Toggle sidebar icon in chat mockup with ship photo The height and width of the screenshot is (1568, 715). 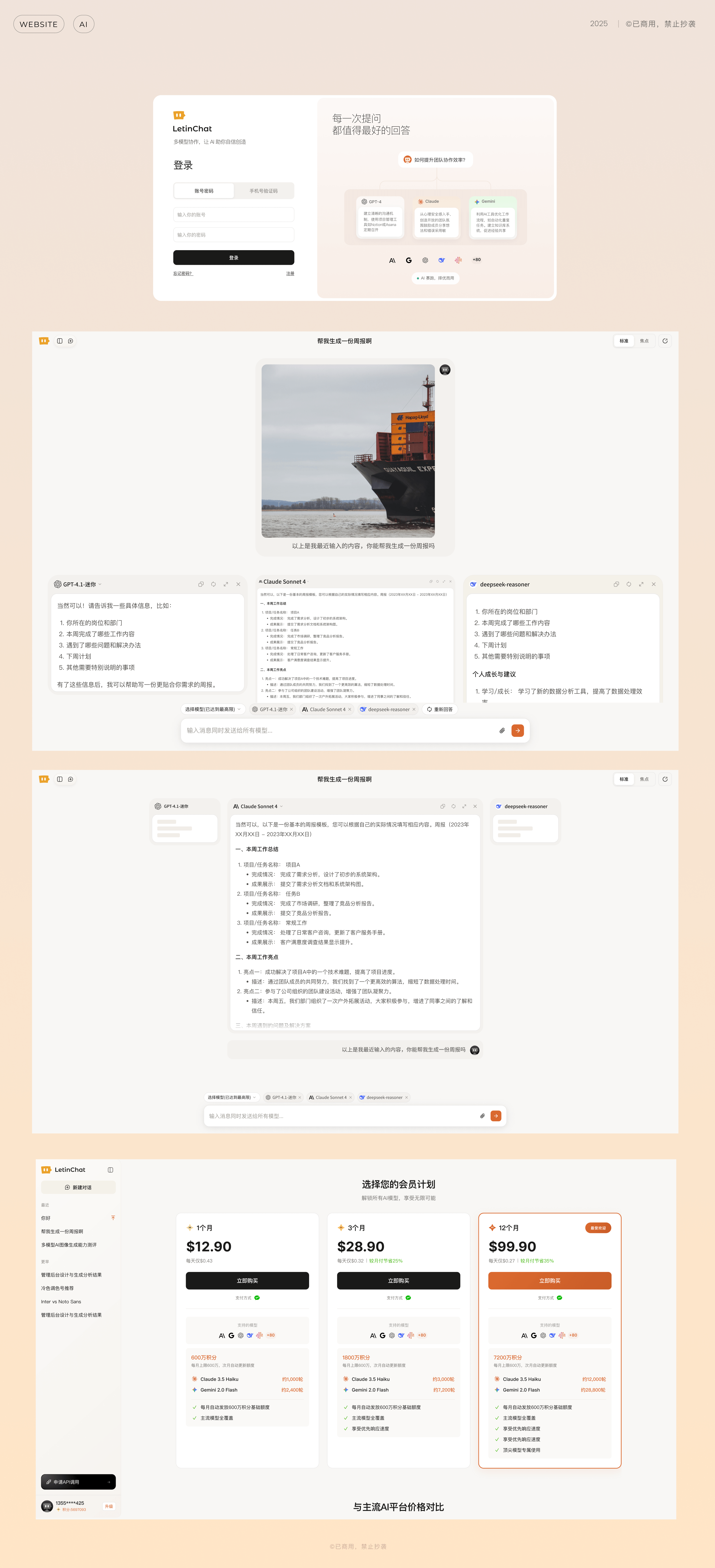pos(60,341)
